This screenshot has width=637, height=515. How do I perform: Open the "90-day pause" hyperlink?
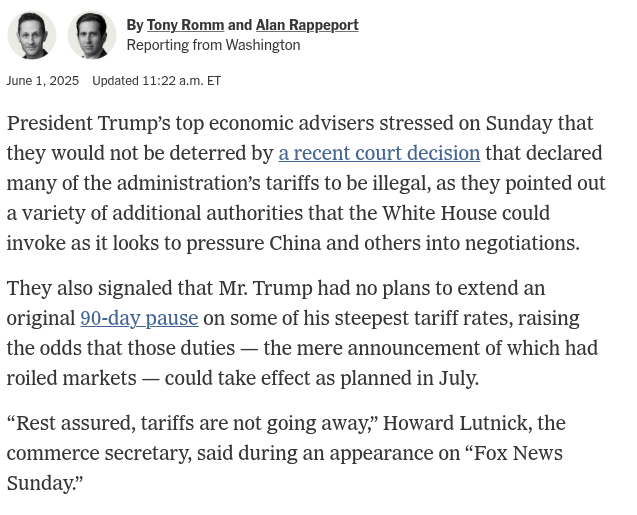point(139,318)
